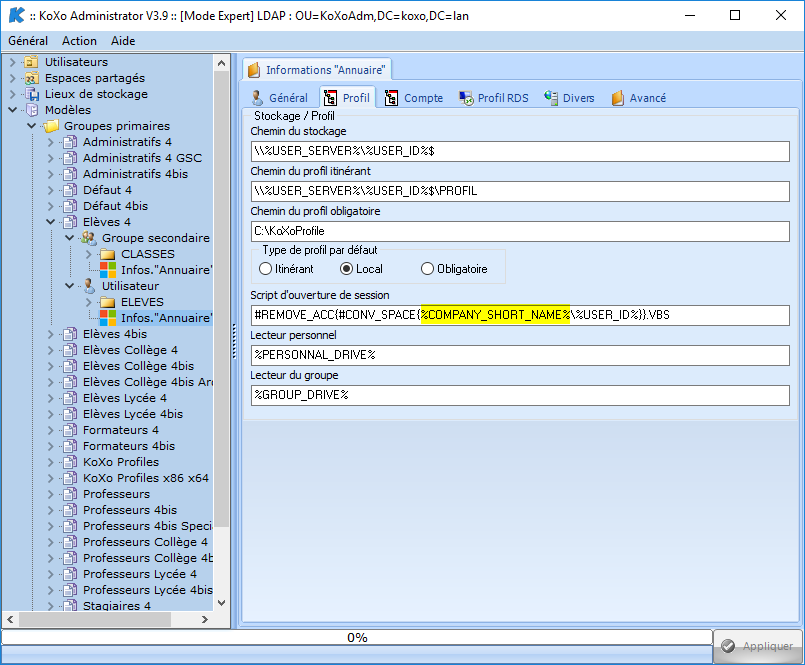Screen dimensions: 805x665
Task: Collapse the Groupe secondaire node
Action: (x=70, y=238)
